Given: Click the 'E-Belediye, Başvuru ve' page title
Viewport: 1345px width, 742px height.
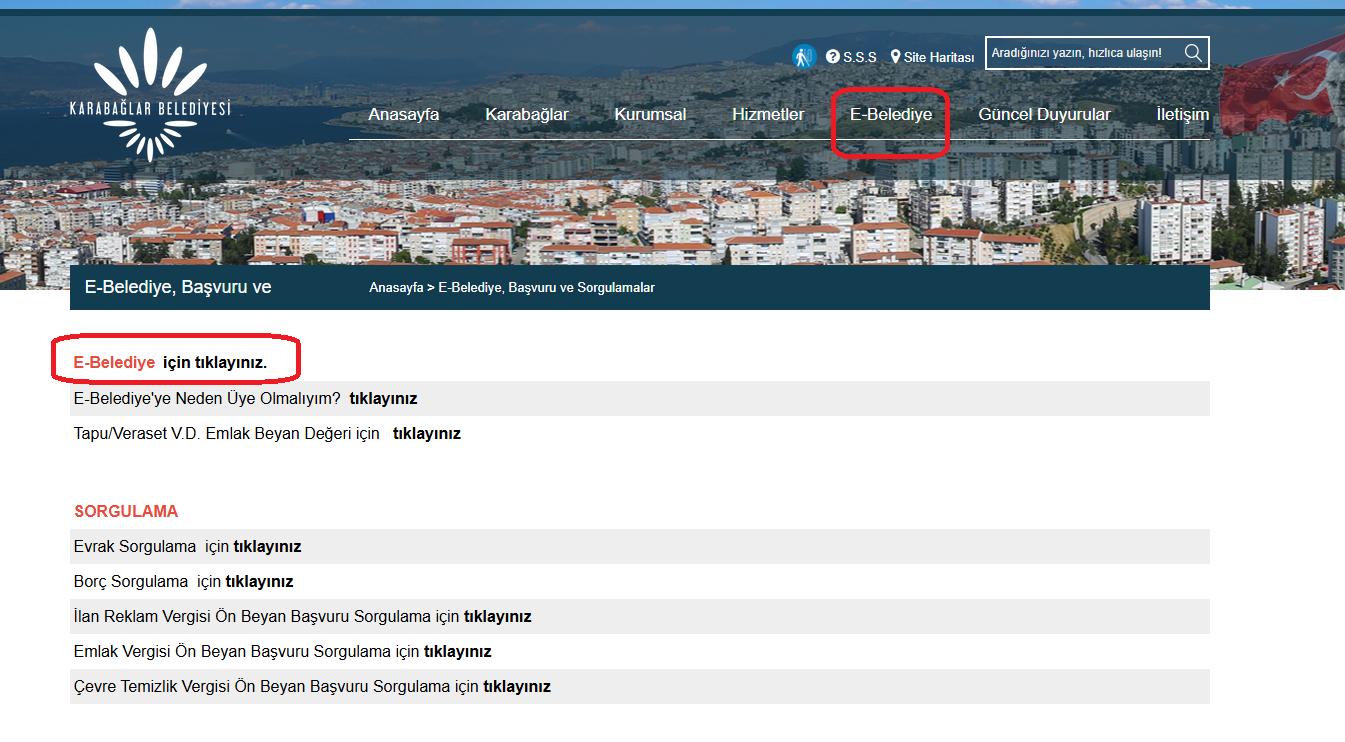Looking at the screenshot, I should tap(178, 287).
